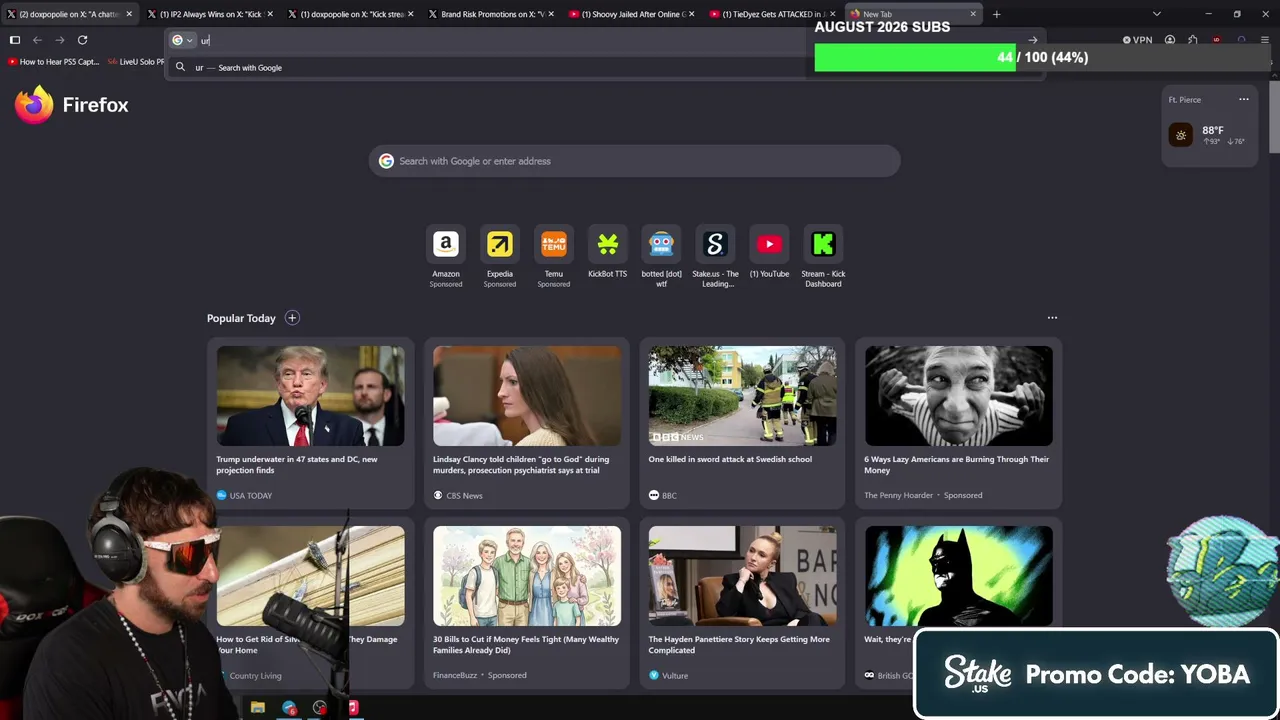The width and height of the screenshot is (1280, 720).
Task: Open 'How to Hear PS5 Capt...' bookmark
Action: coord(54,62)
